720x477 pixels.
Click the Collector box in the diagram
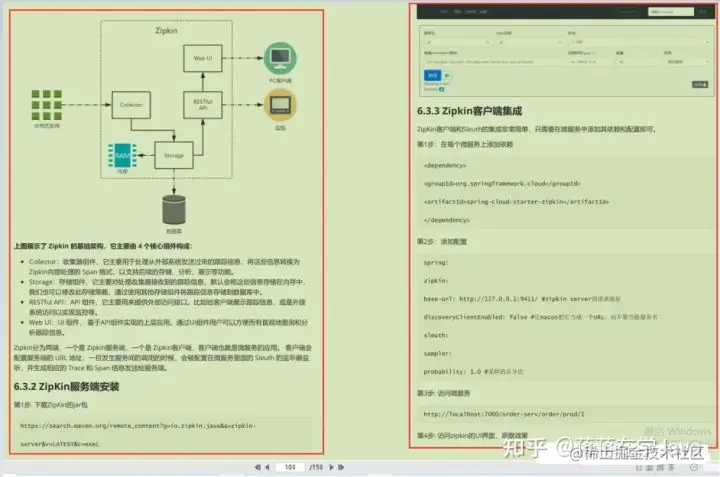[x=131, y=105]
